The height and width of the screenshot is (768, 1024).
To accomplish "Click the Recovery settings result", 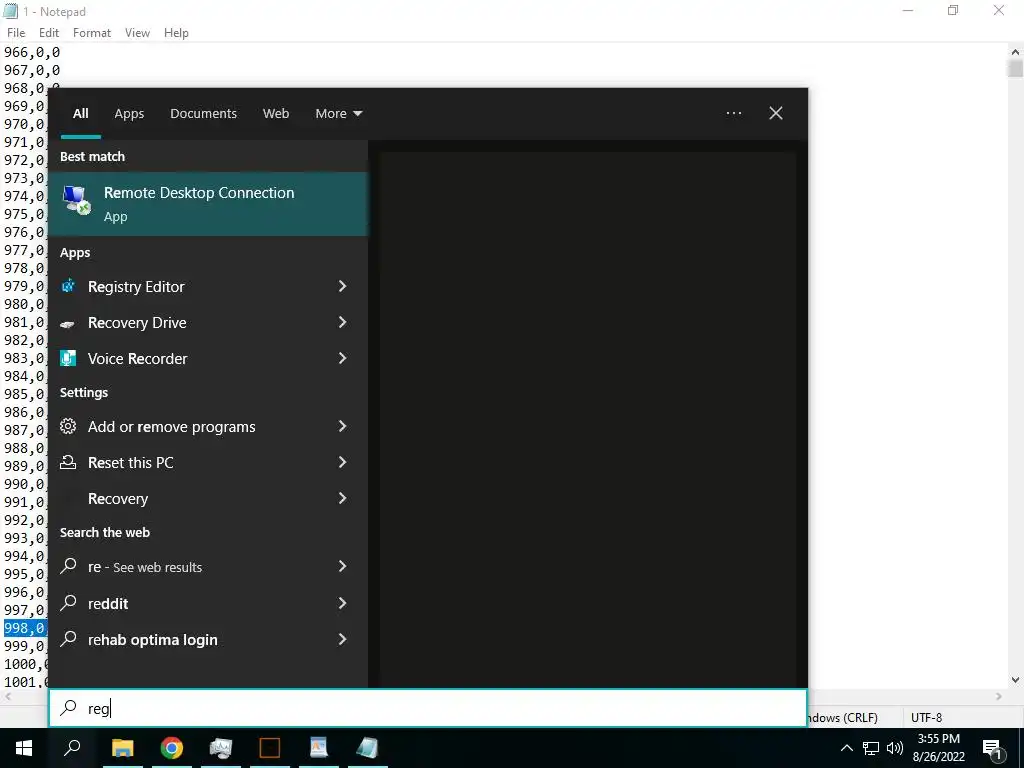I will (x=208, y=498).
